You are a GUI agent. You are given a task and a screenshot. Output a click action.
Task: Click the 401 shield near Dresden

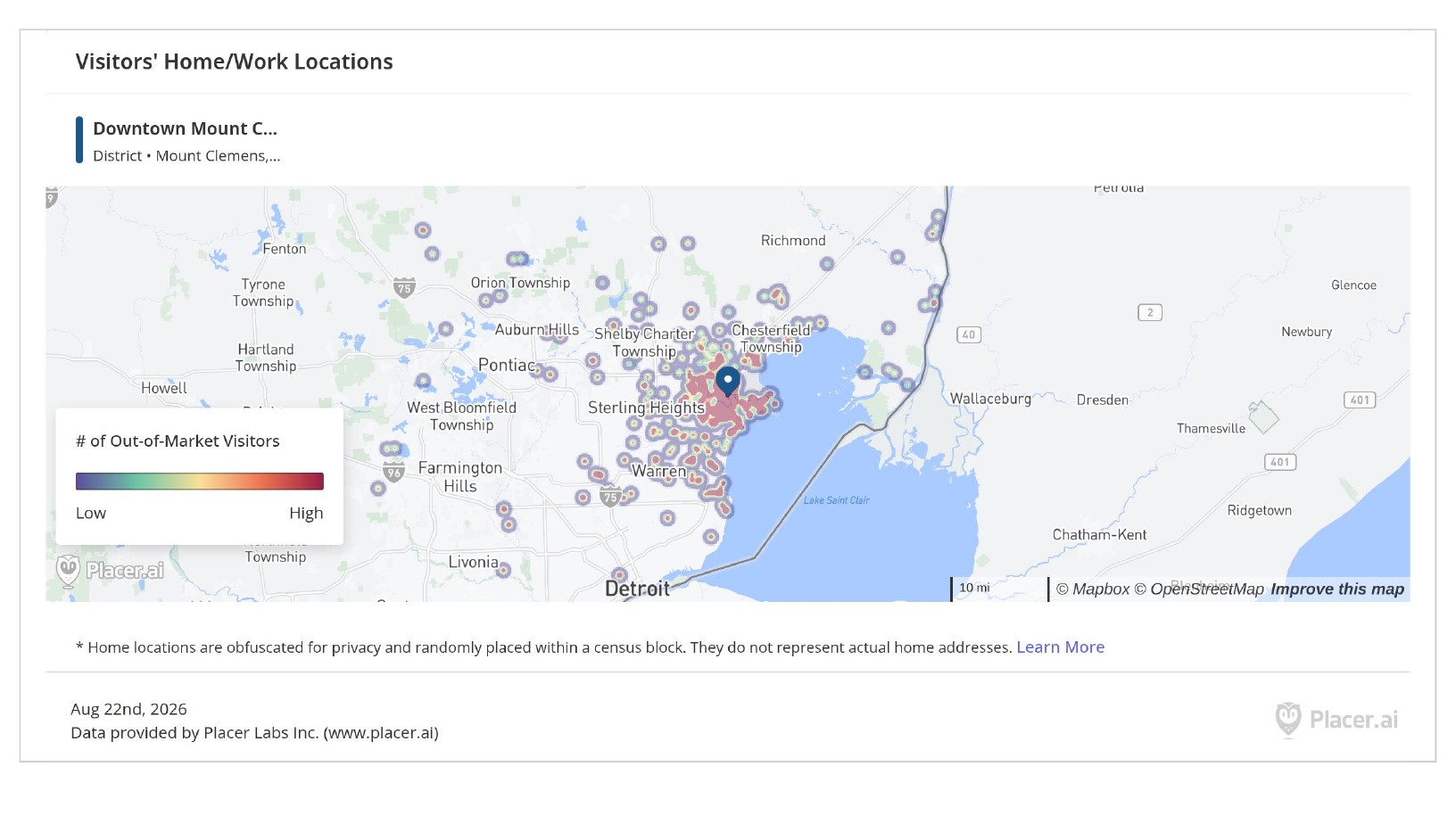click(1360, 400)
